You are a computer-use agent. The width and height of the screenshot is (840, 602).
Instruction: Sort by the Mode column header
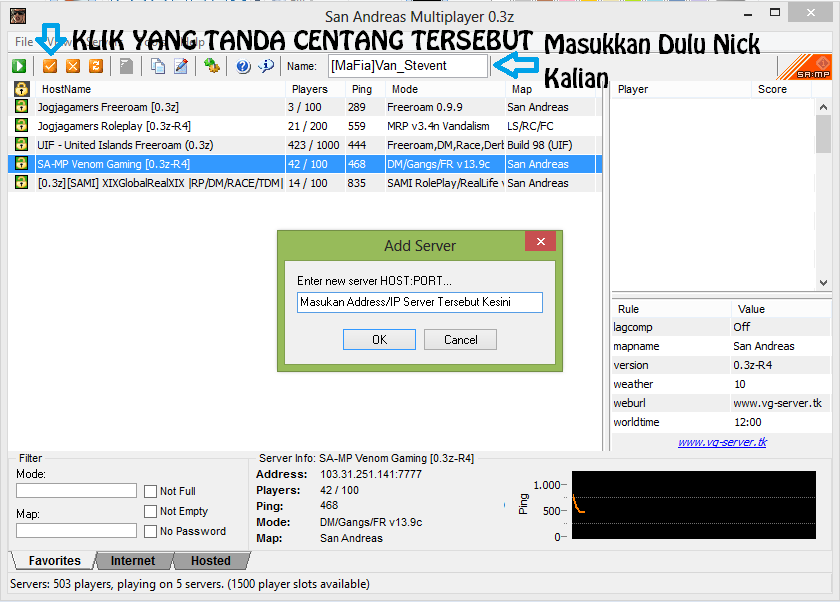coord(445,89)
